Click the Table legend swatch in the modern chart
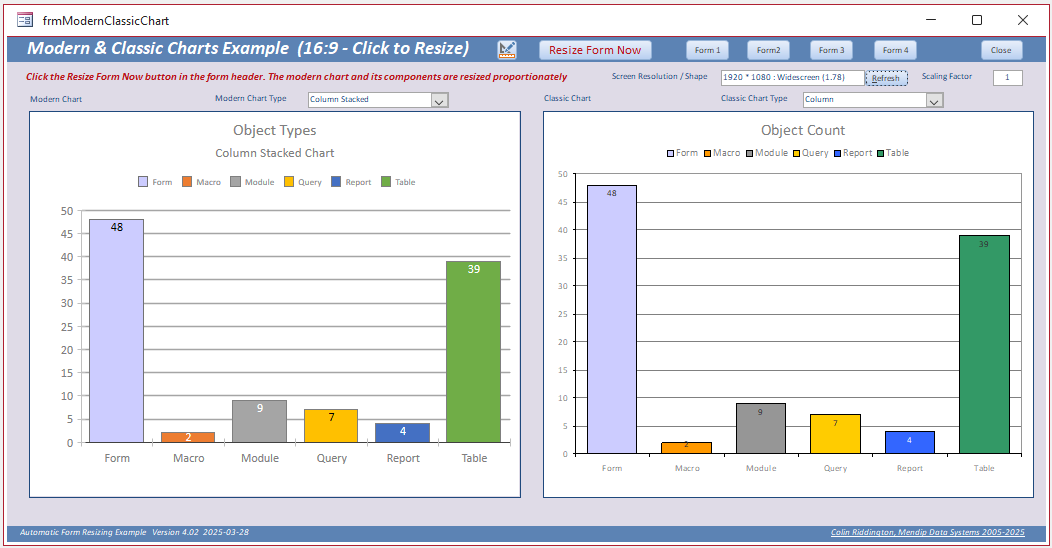The image size is (1052, 548). [x=386, y=182]
